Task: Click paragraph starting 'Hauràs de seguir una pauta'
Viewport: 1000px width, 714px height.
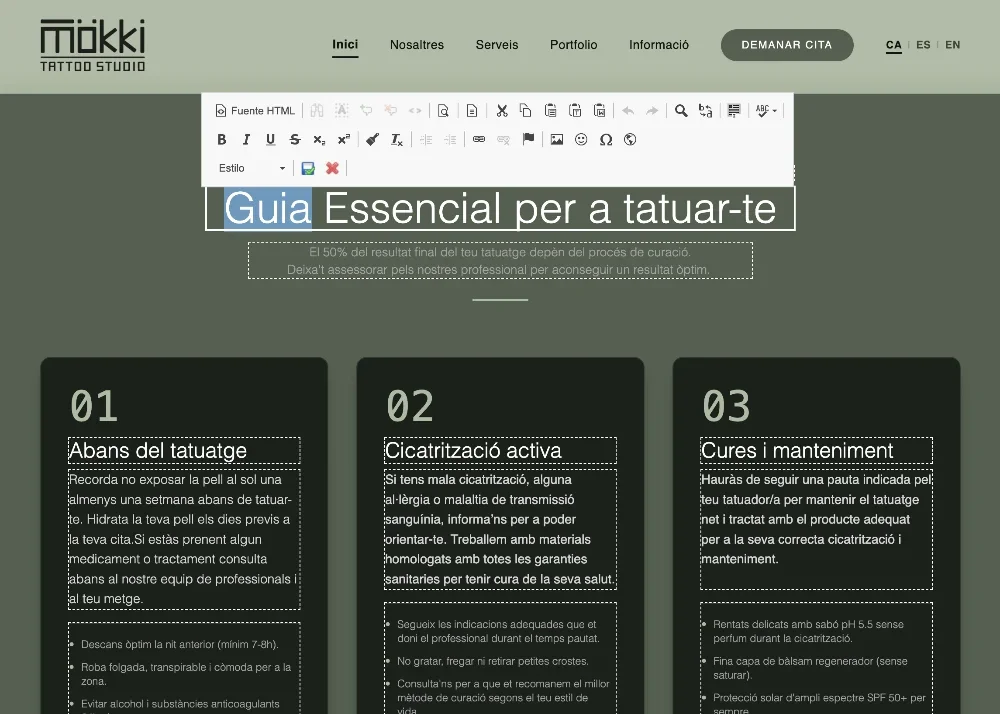Action: (x=816, y=529)
